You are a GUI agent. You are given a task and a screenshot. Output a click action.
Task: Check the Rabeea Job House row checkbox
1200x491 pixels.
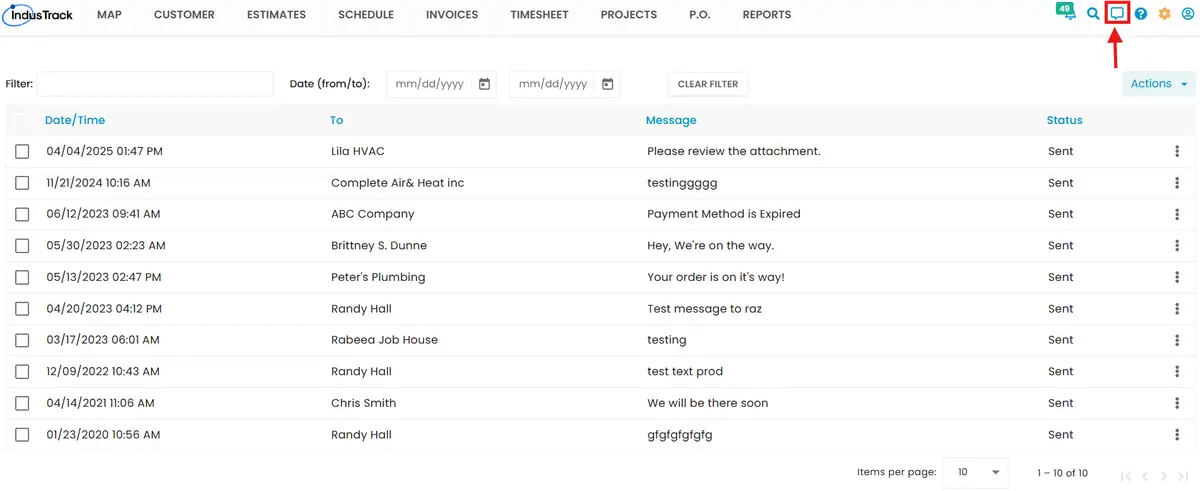pyautogui.click(x=22, y=340)
